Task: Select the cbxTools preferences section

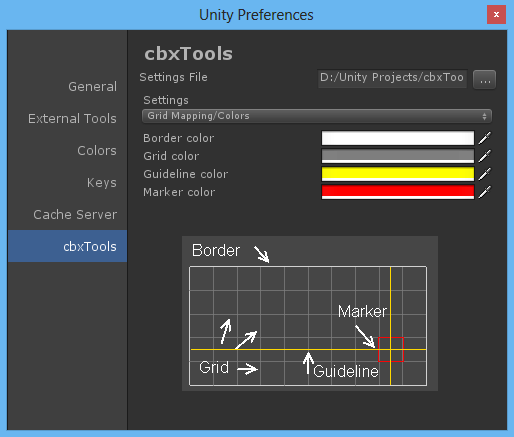Action: [x=67, y=246]
